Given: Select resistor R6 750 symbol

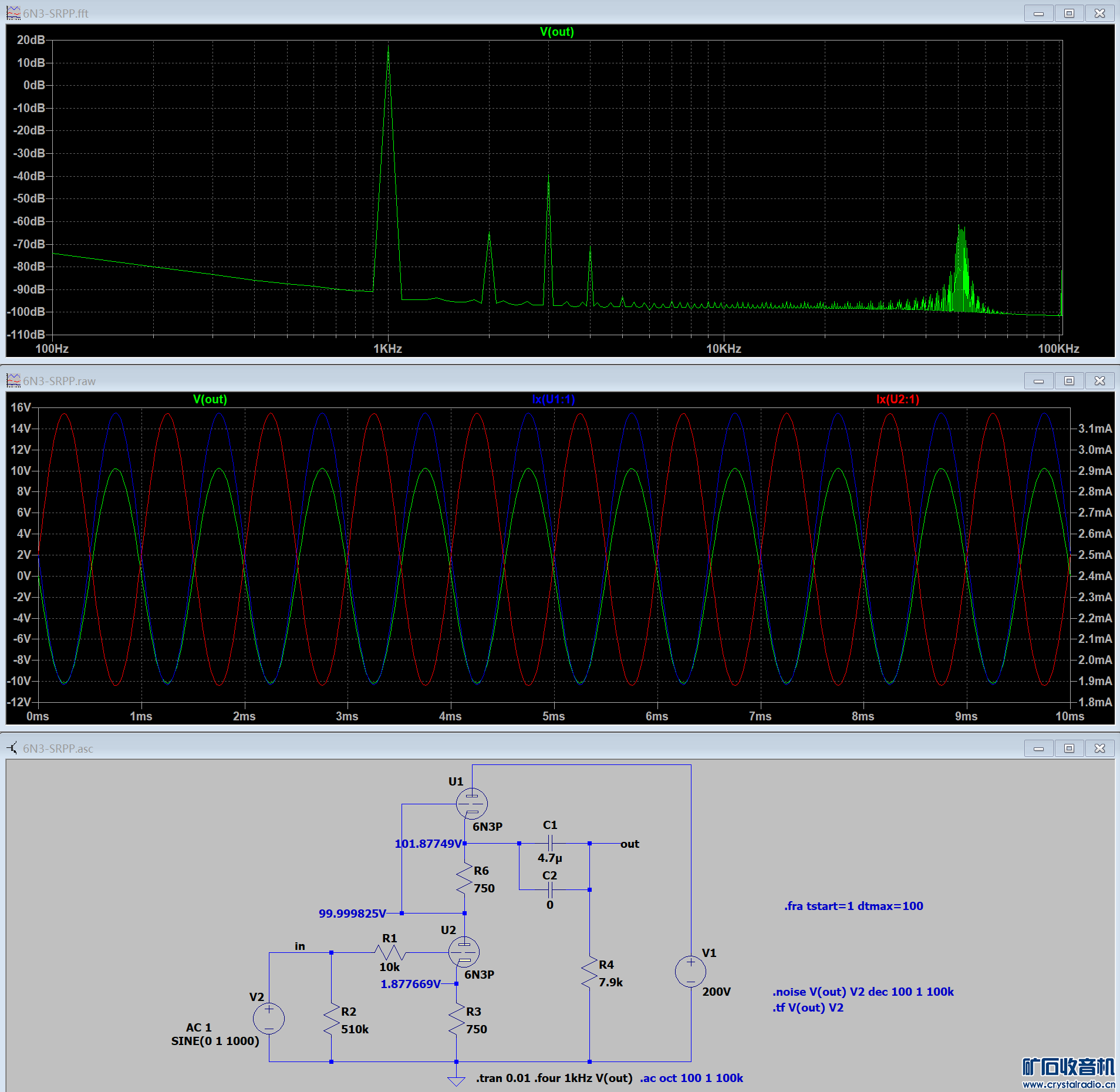Looking at the screenshot, I should point(464,879).
